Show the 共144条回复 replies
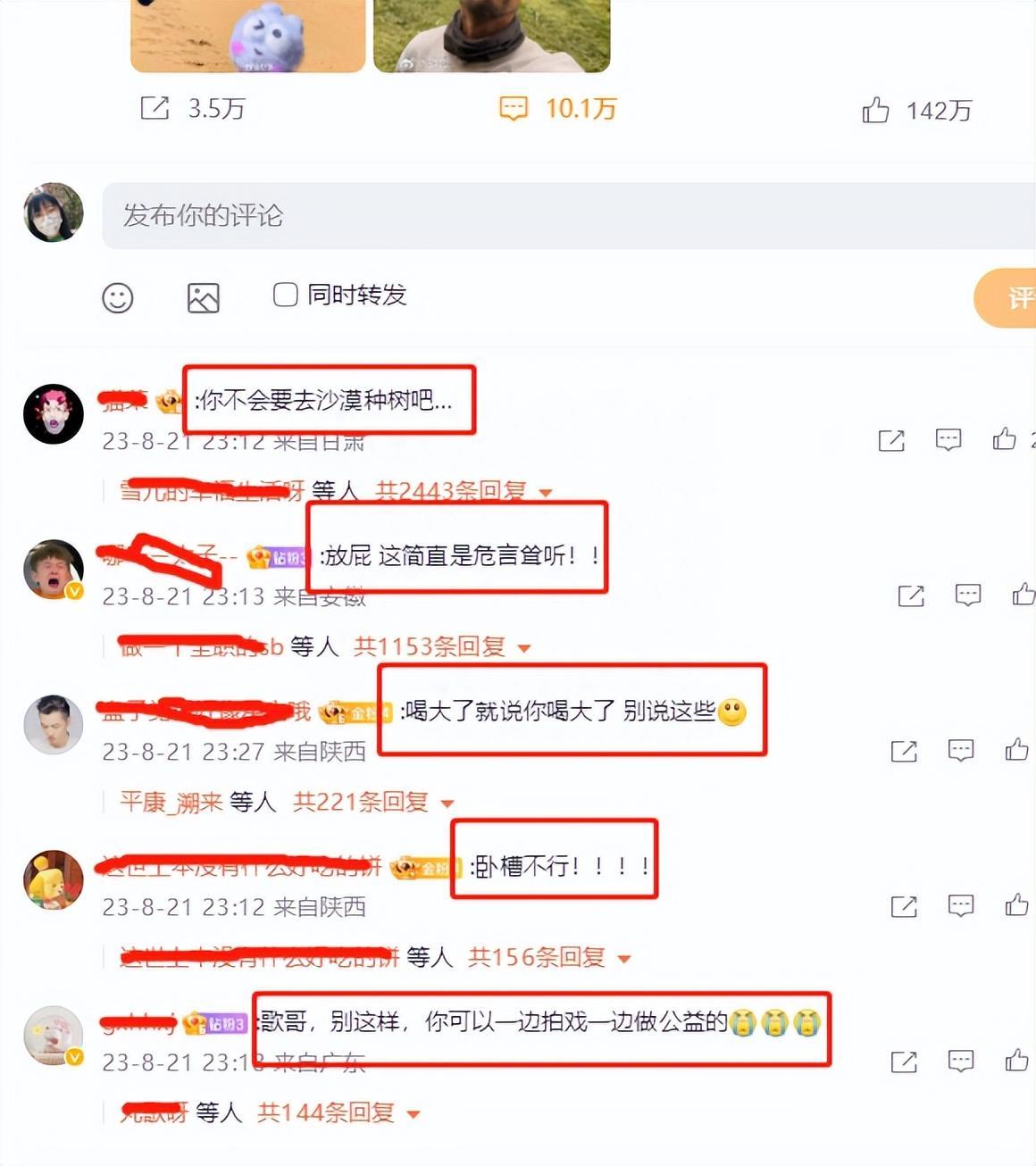The image size is (1036, 1166). pyautogui.click(x=338, y=1112)
